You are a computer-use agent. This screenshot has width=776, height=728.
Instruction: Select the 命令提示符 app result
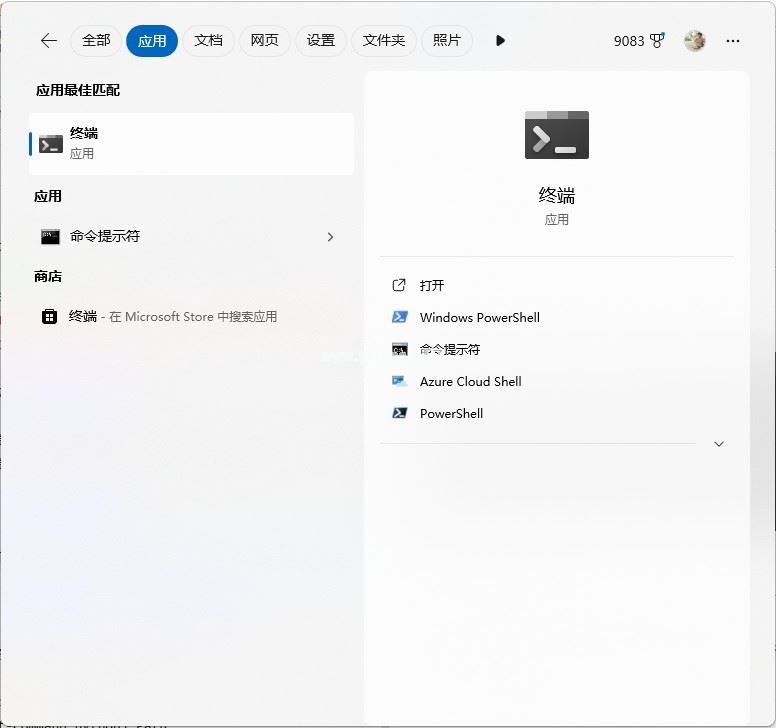(192, 237)
